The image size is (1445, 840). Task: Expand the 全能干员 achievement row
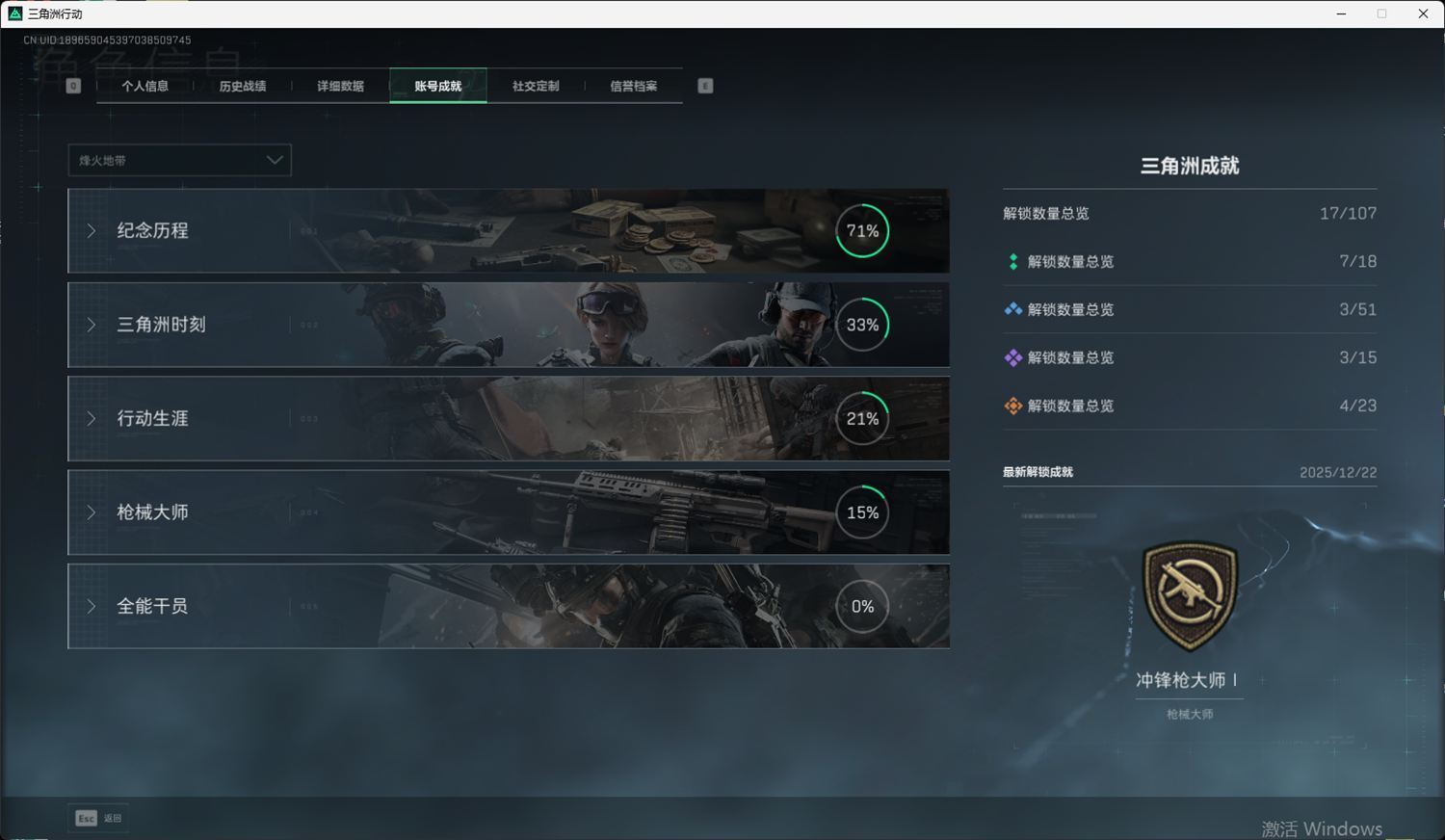[152, 607]
